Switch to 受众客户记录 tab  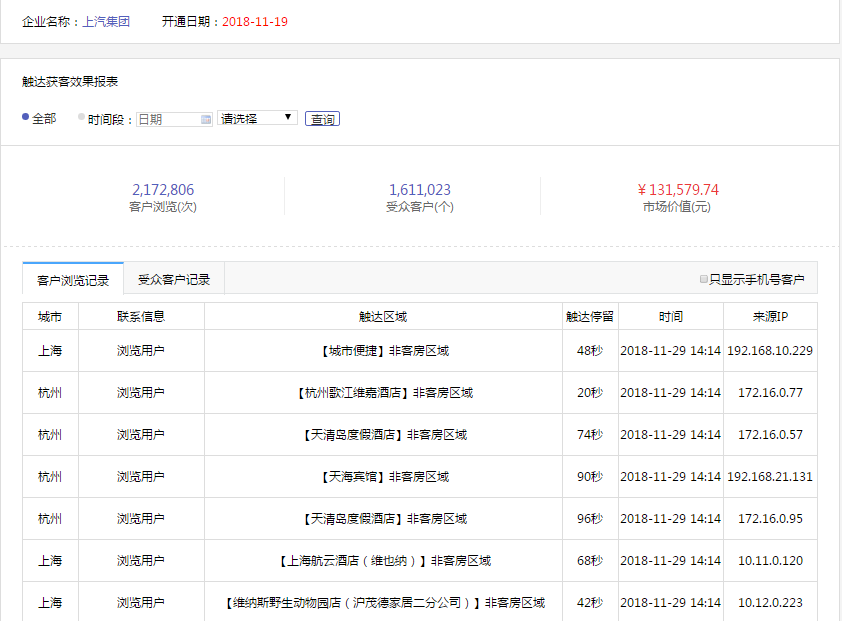(174, 280)
